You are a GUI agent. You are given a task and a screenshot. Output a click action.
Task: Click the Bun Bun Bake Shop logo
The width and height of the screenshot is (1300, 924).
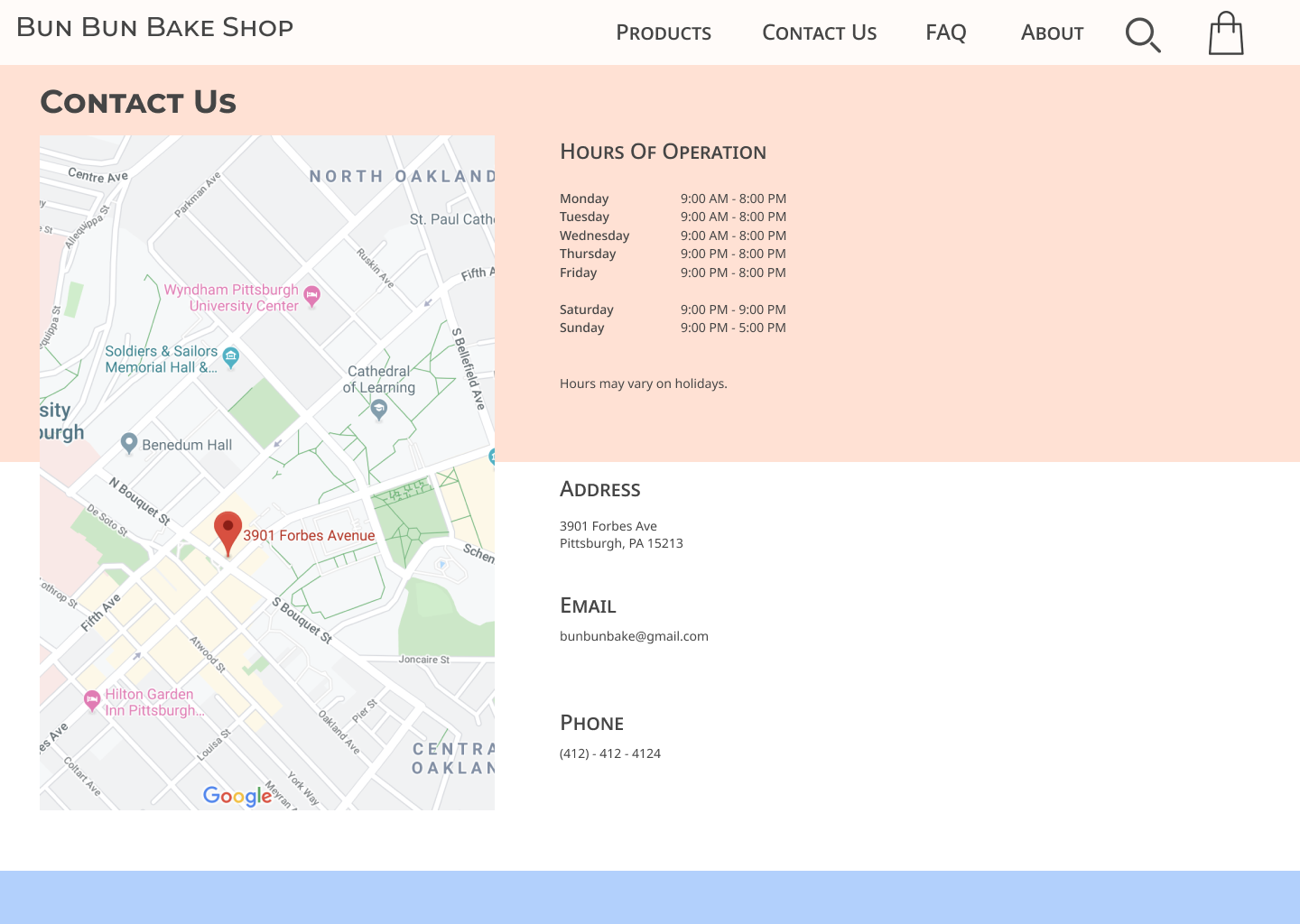click(x=155, y=27)
